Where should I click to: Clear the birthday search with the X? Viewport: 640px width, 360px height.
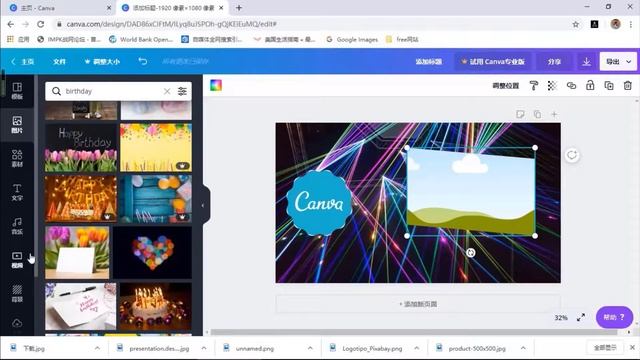click(x=167, y=91)
